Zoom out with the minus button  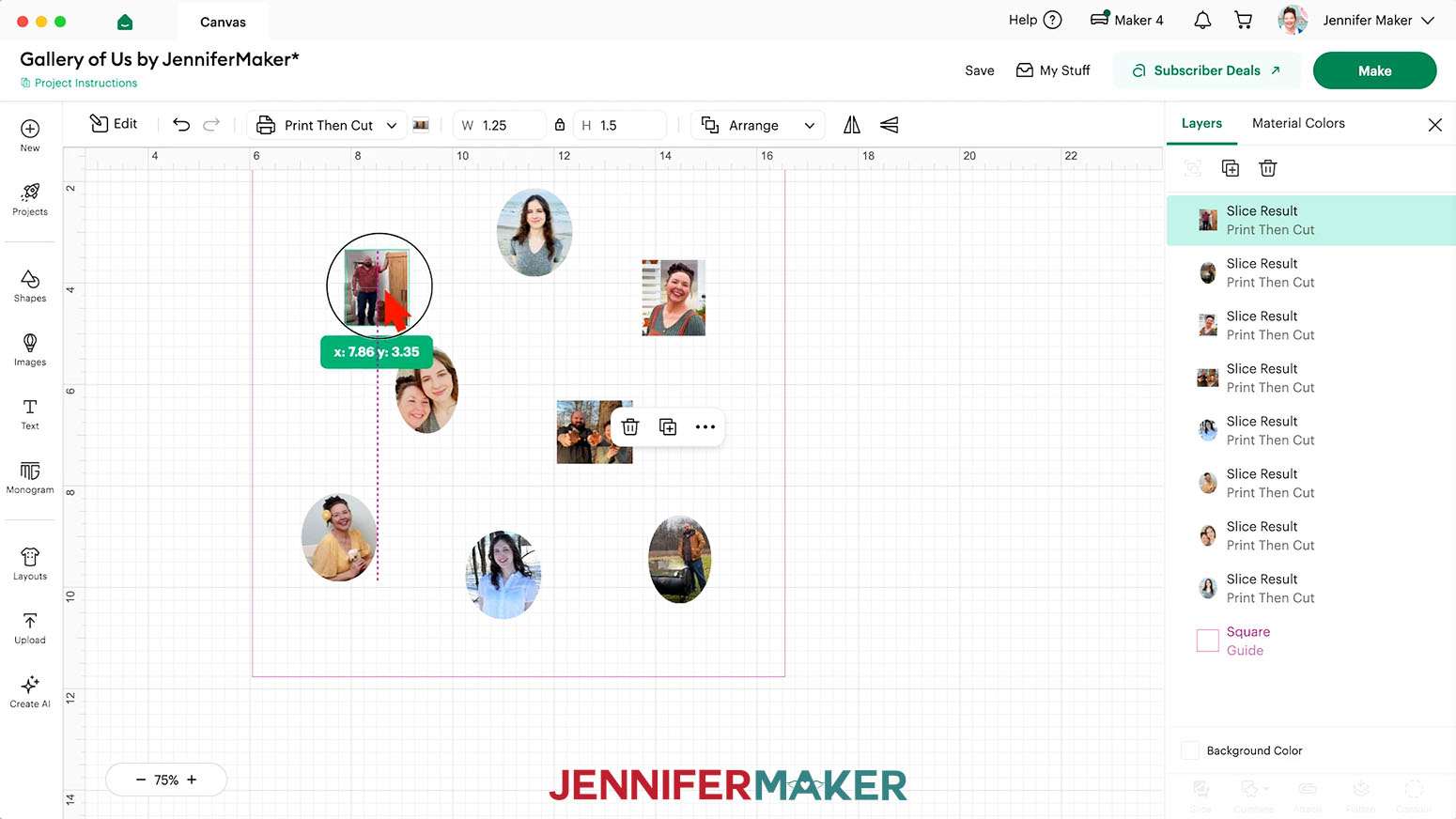141,780
